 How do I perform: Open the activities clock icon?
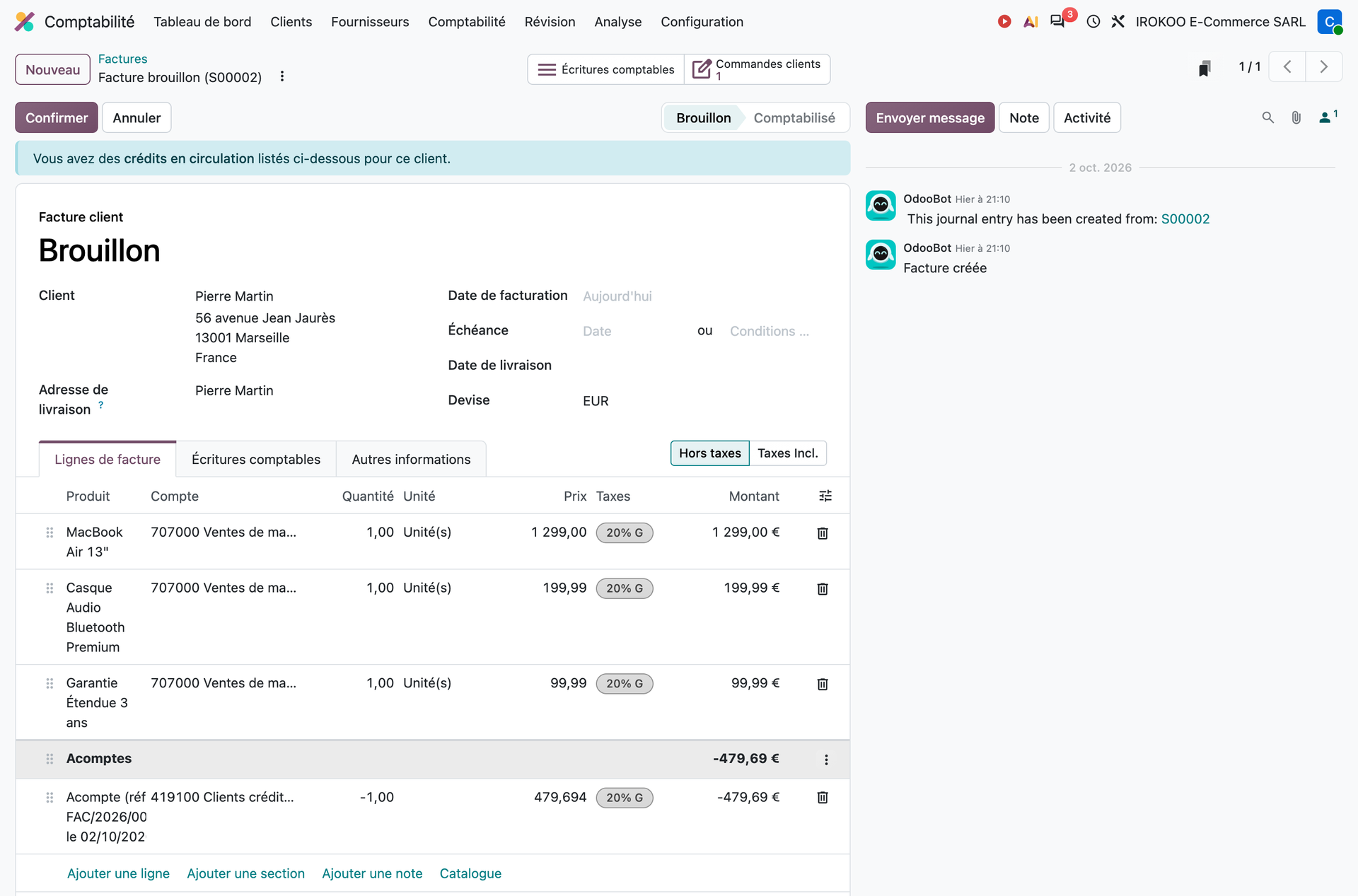1093,22
